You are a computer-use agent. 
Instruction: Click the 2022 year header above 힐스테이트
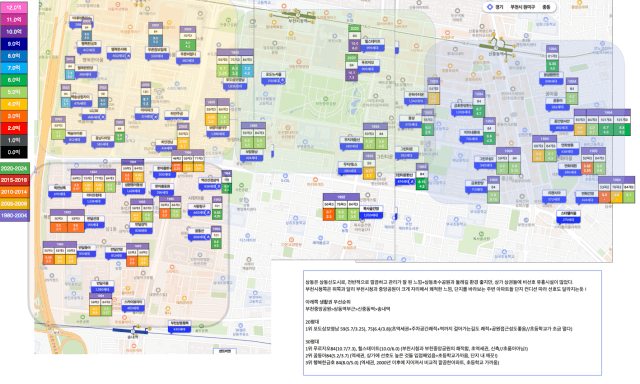(354, 28)
